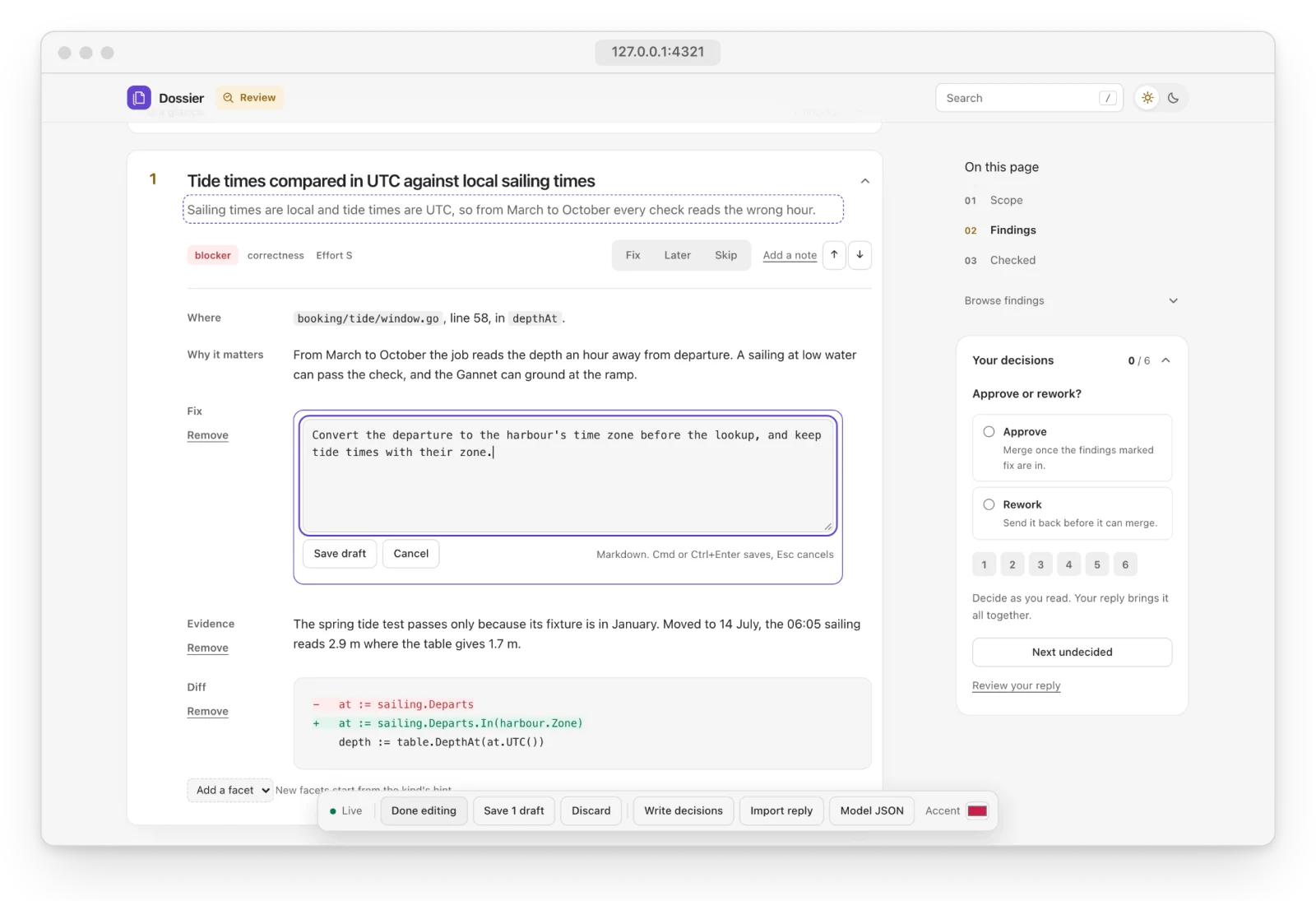The height and width of the screenshot is (901, 1316).
Task: Click Add a note link
Action: (790, 255)
